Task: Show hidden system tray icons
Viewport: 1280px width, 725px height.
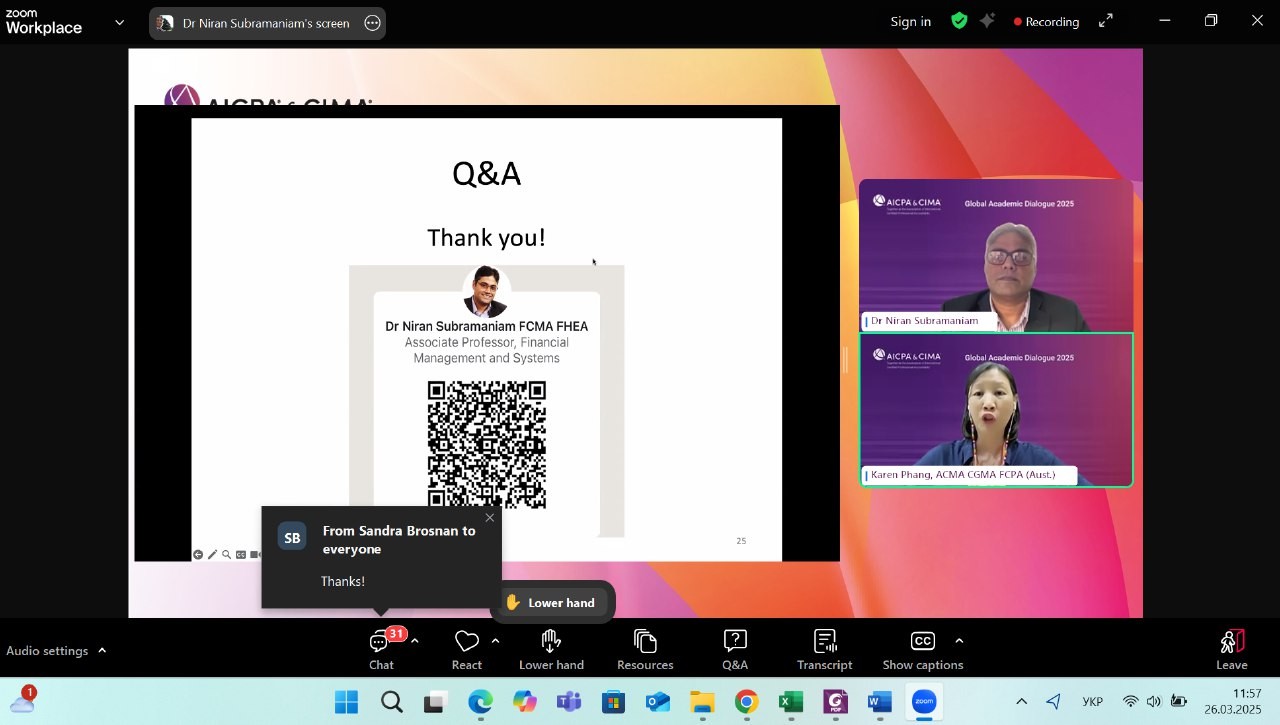Action: point(1021,702)
